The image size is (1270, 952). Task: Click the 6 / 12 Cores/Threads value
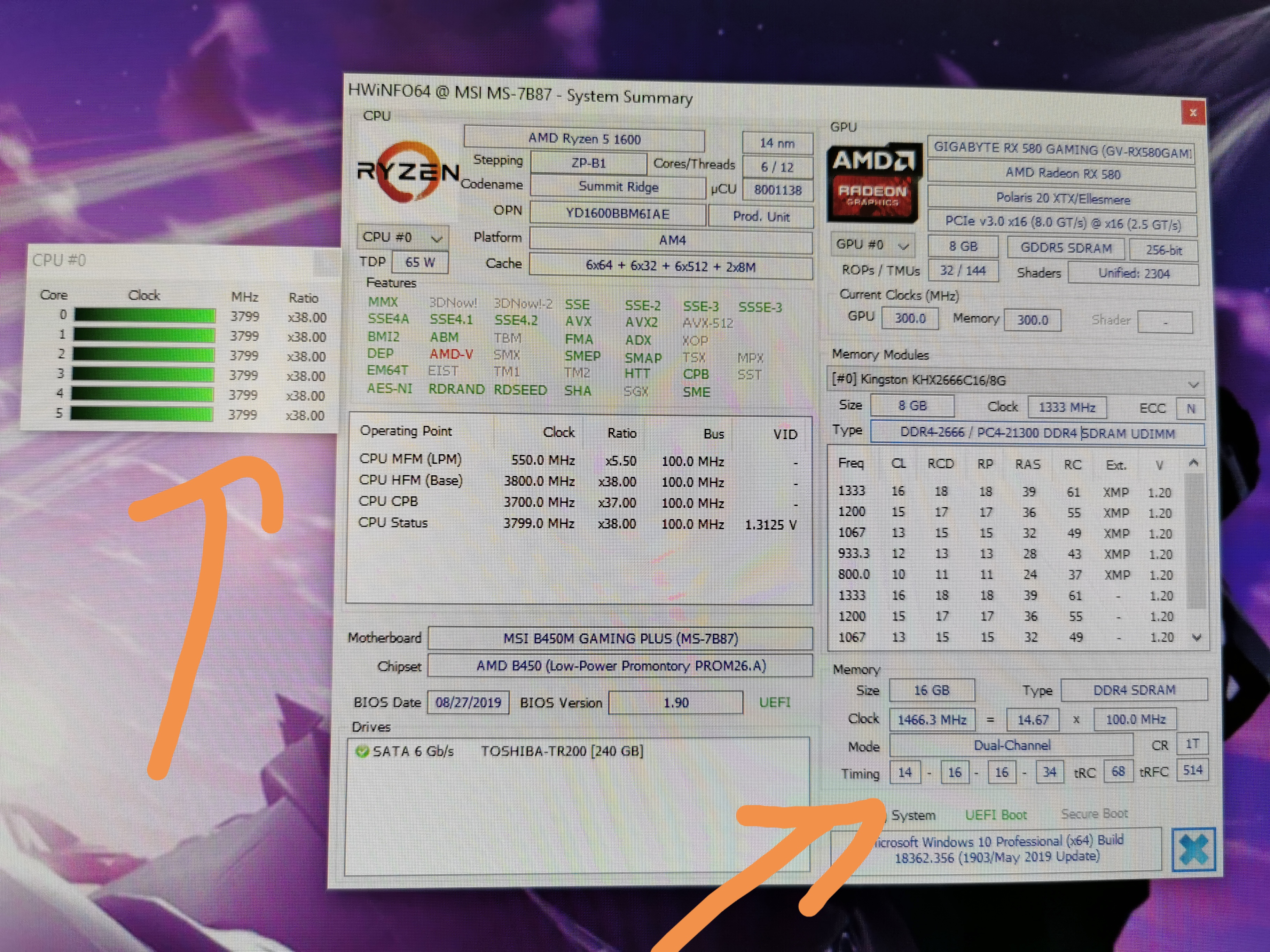click(x=777, y=167)
